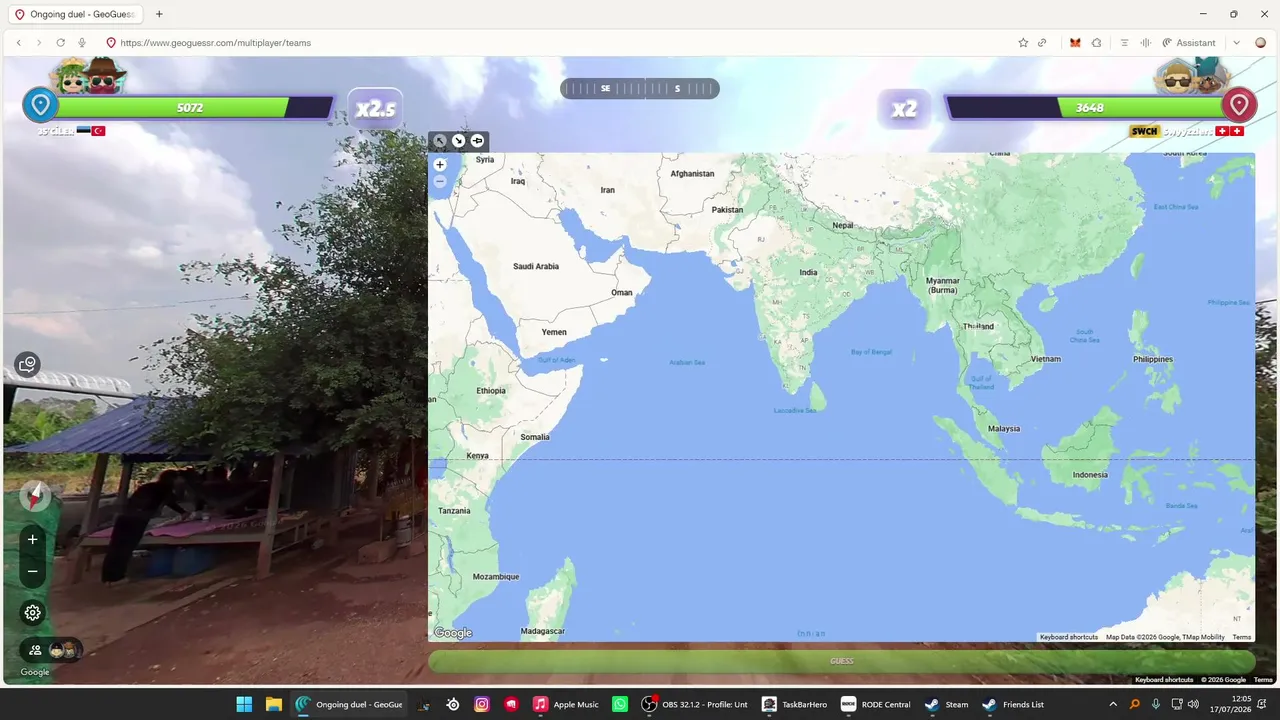Click the street view compass needle
This screenshot has height=720, width=1280.
(x=35, y=496)
